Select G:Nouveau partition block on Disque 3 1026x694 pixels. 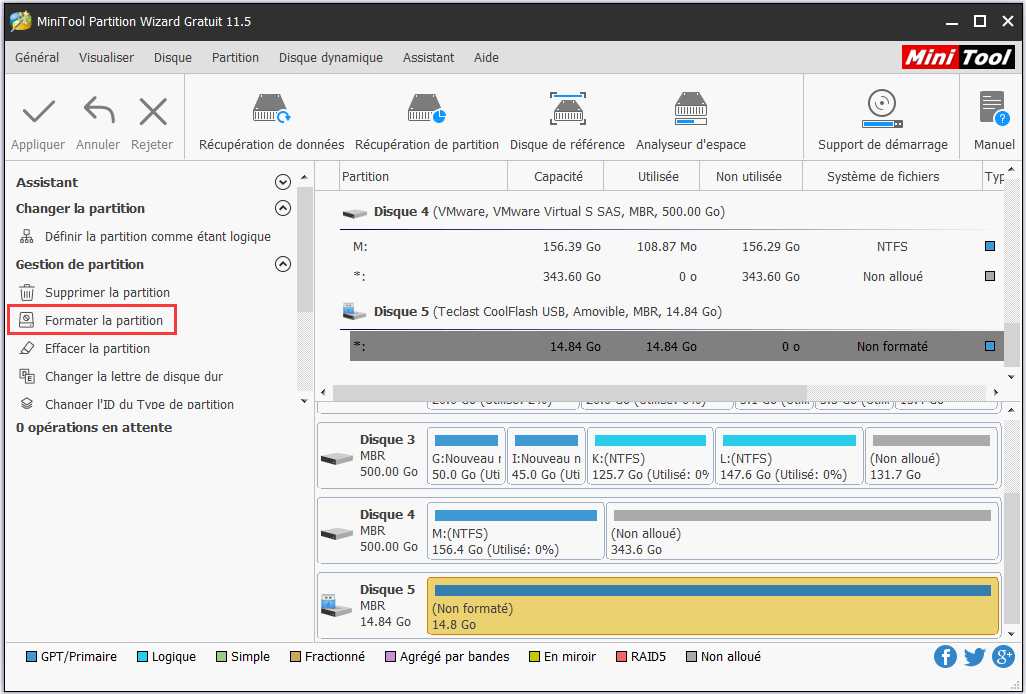pyautogui.click(x=467, y=457)
